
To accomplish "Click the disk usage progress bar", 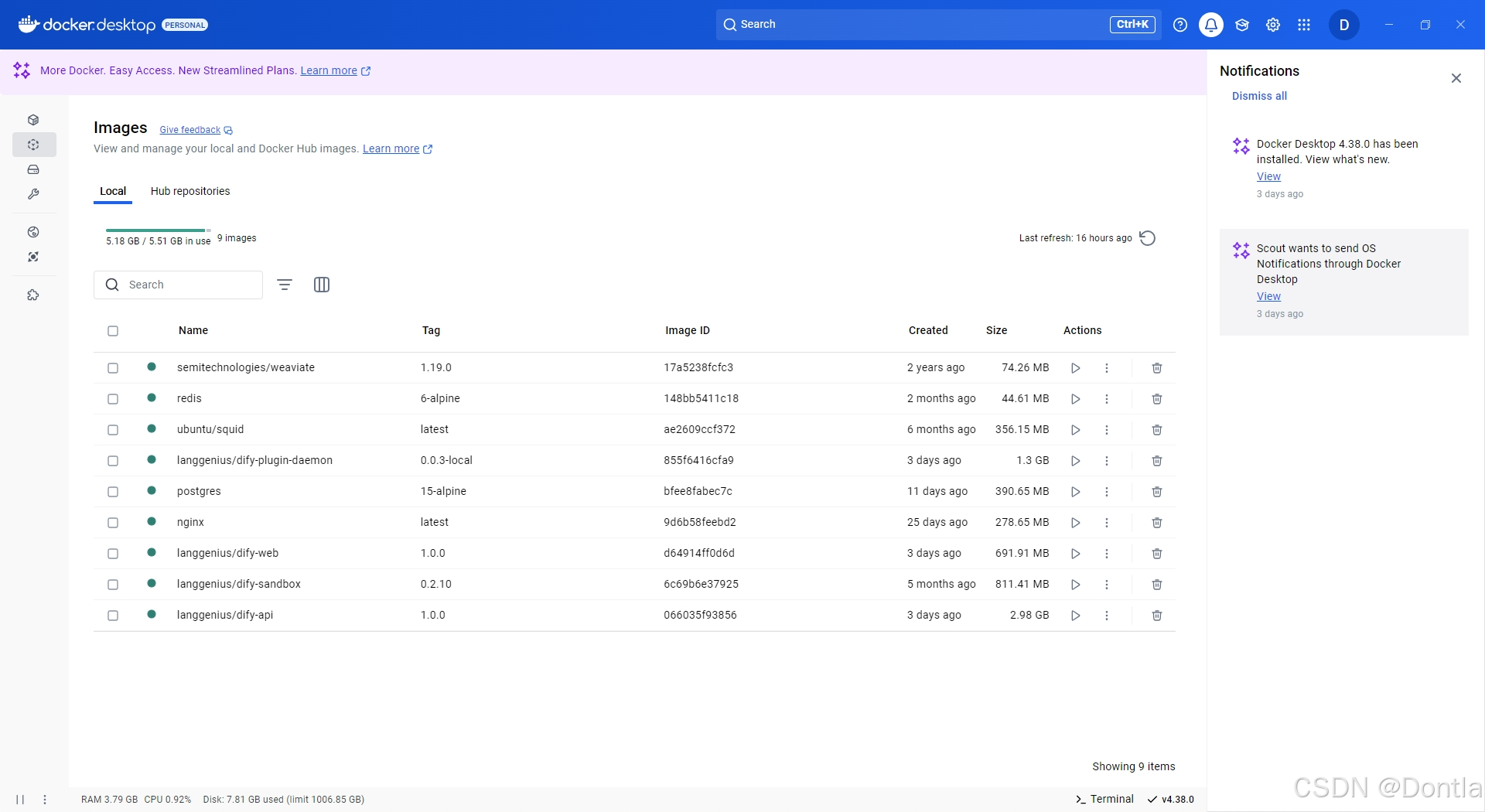I will pos(159,230).
